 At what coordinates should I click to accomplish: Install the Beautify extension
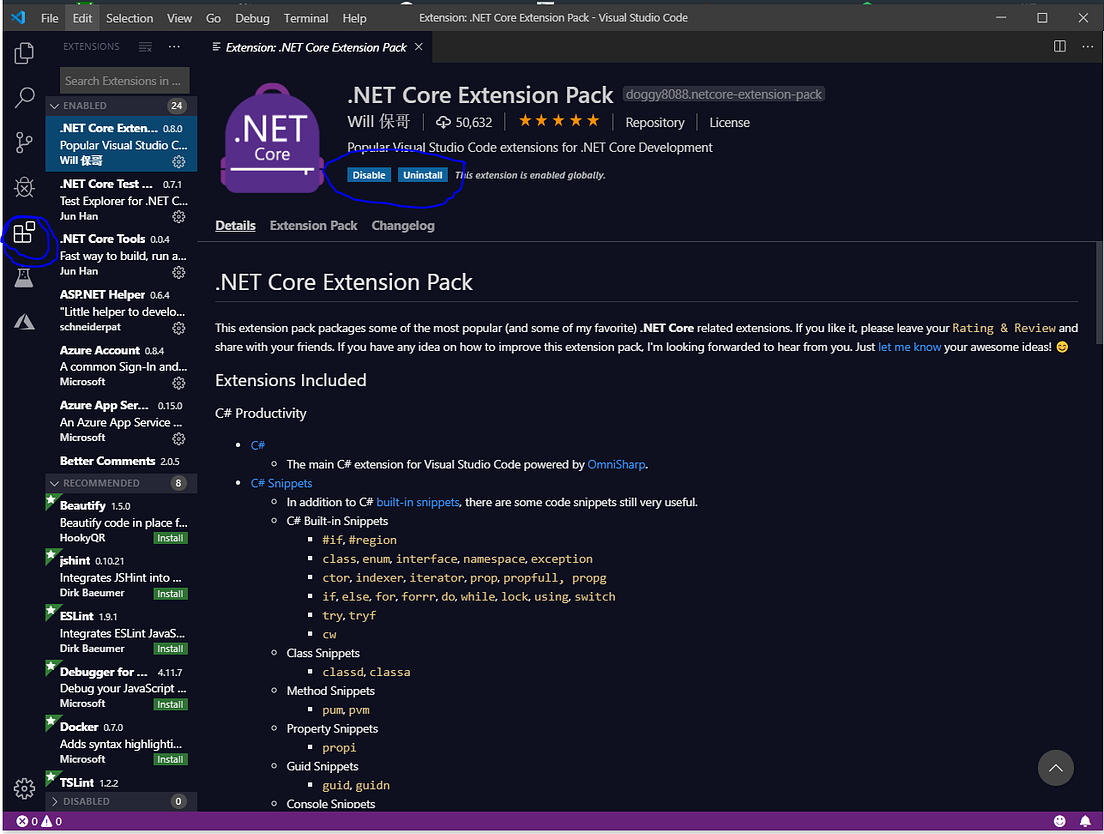171,537
